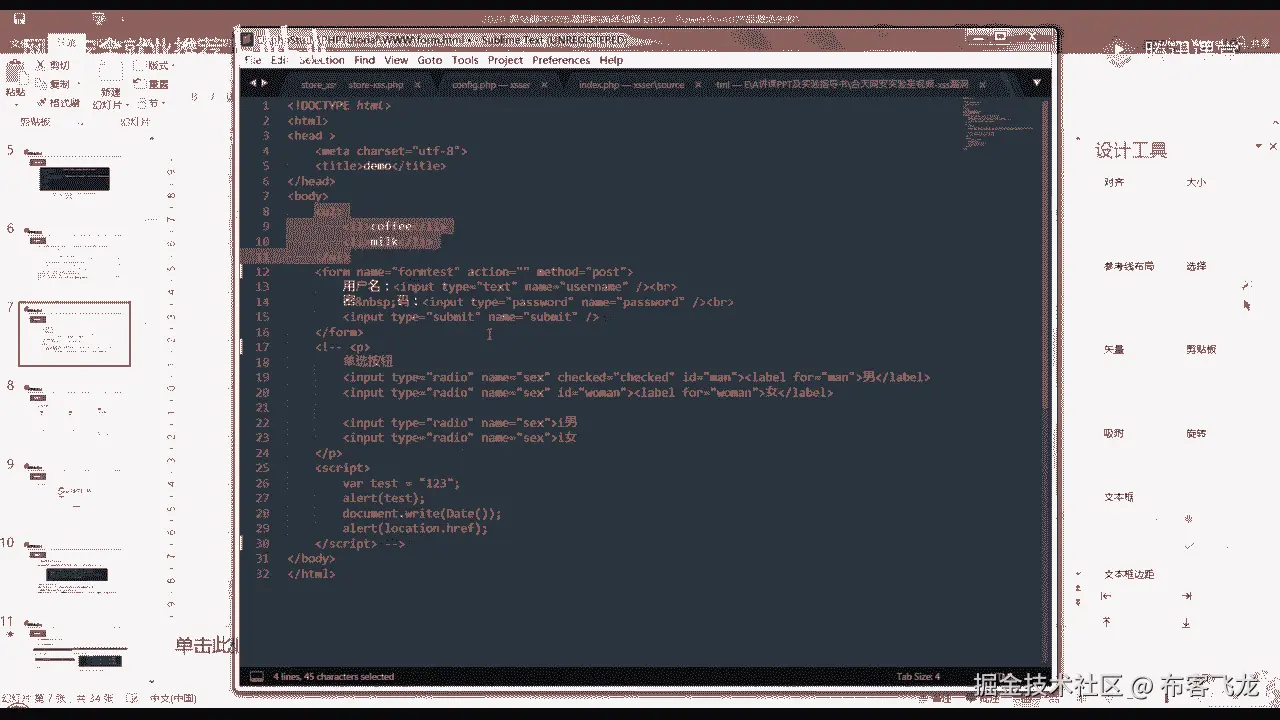
Task: Click 对齐 in the design tools pane
Action: pyautogui.click(x=1113, y=182)
